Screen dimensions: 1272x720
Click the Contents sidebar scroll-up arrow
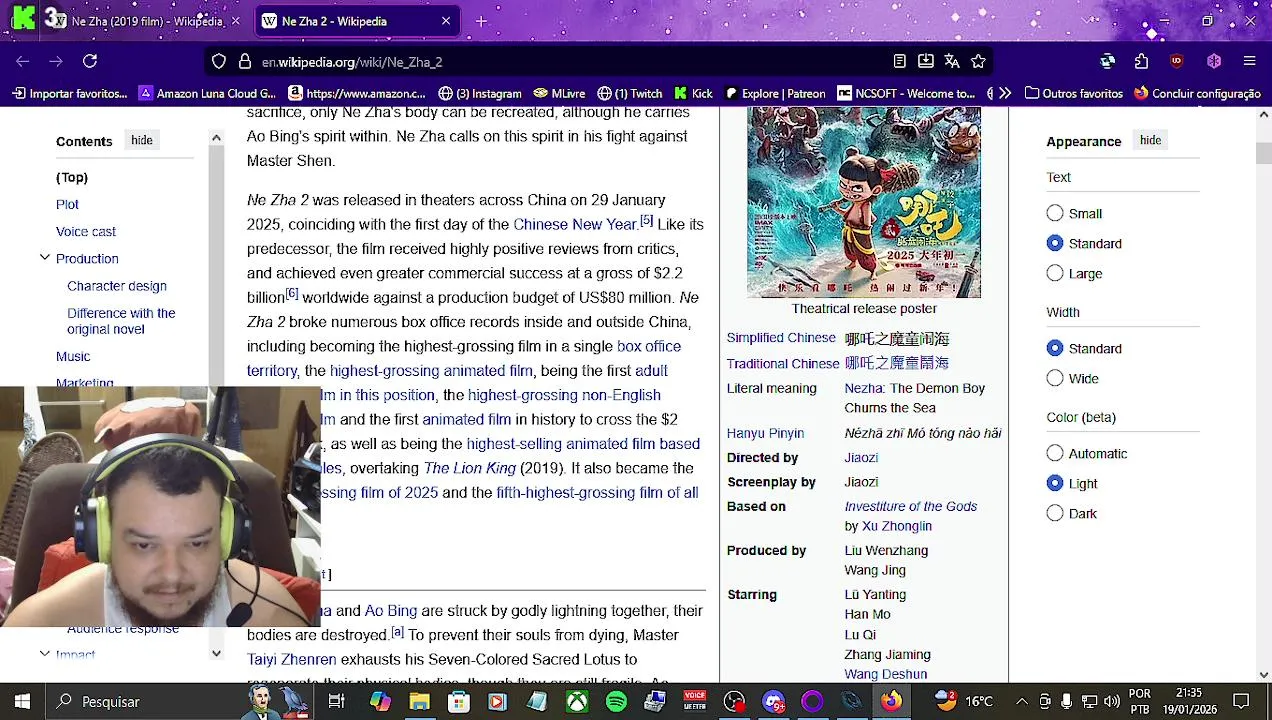(216, 138)
